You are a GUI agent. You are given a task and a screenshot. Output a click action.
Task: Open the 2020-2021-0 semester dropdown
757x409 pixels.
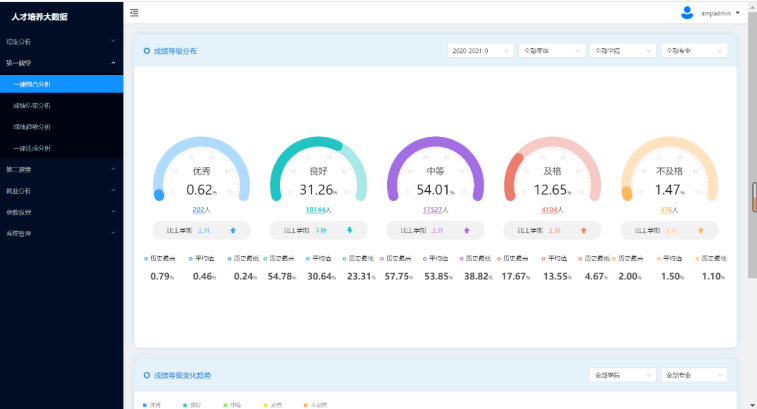(x=480, y=51)
